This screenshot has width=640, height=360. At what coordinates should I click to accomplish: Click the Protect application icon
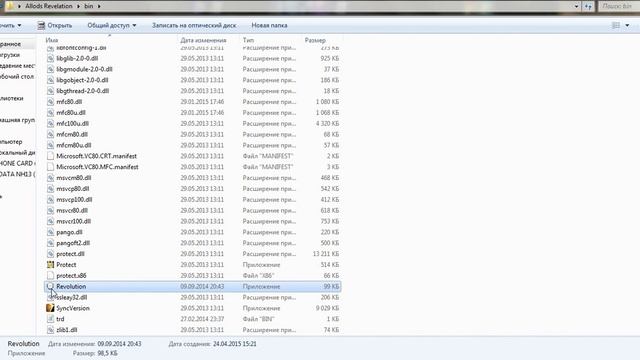(x=50, y=264)
